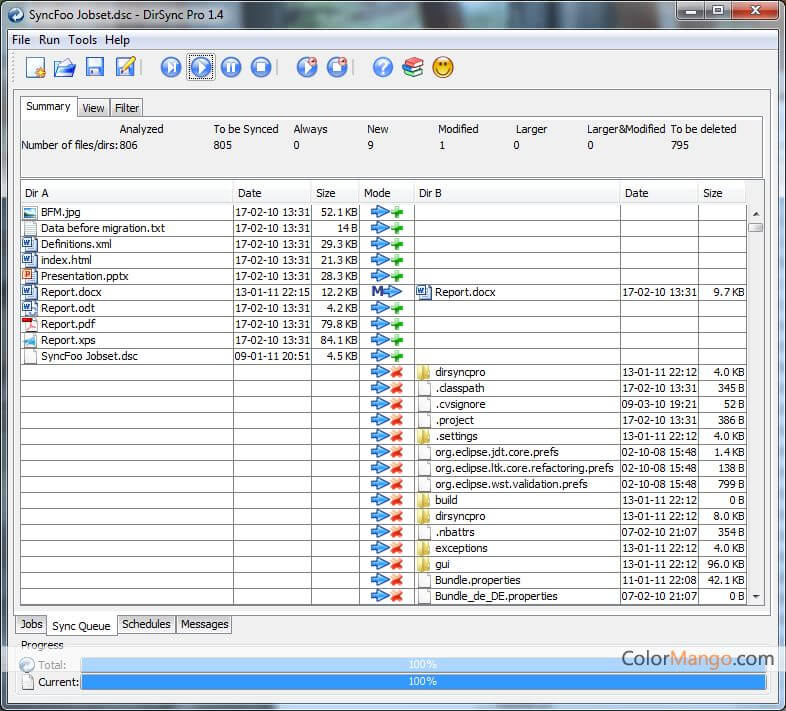Viewport: 786px width, 711px height.
Task: Click the copy-new mode icon for Report.pdf
Action: [387, 324]
